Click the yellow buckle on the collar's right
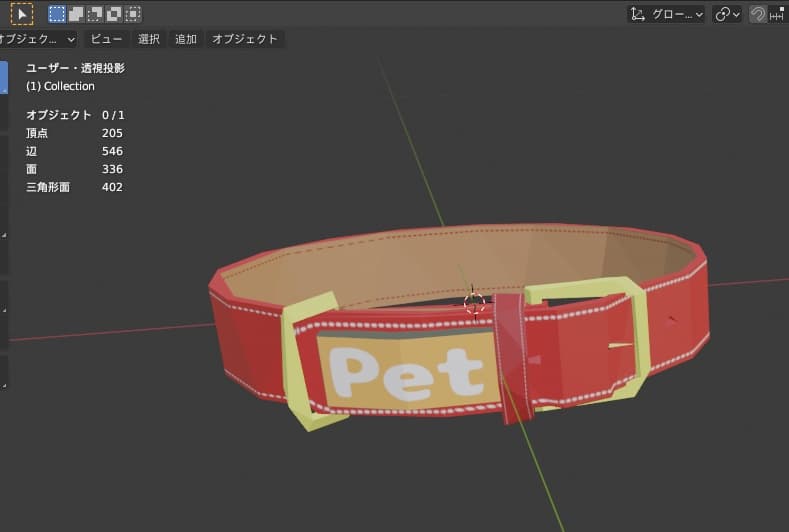The width and height of the screenshot is (789, 532). 637,340
